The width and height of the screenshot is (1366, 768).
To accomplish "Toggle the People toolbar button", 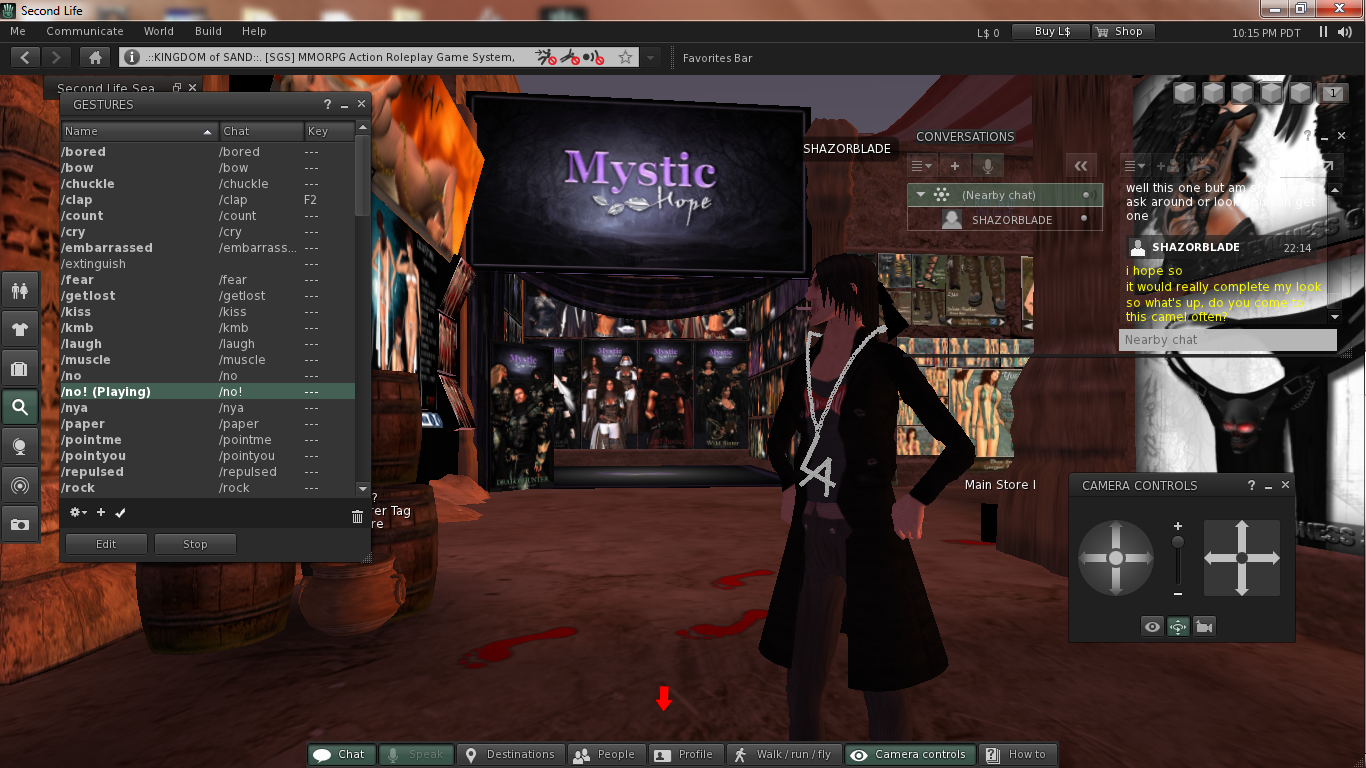I will pyautogui.click(x=606, y=755).
